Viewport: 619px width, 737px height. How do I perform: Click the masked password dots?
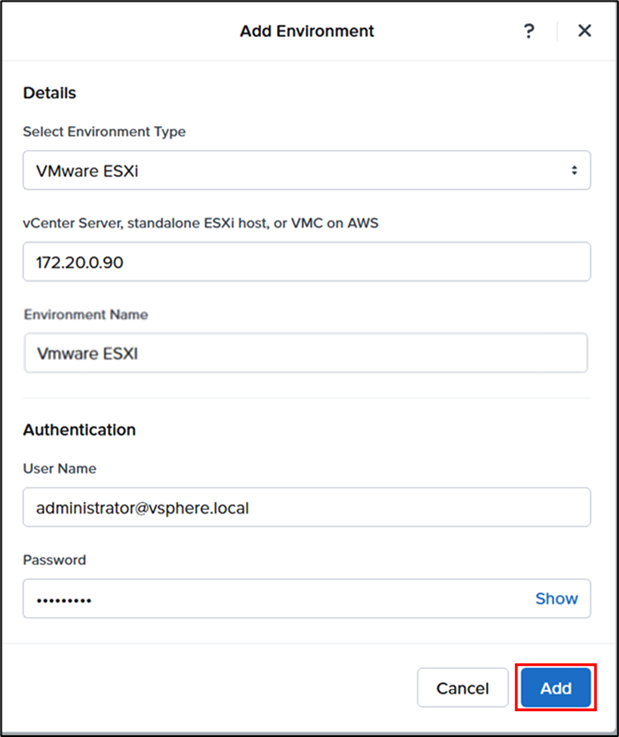(63, 600)
